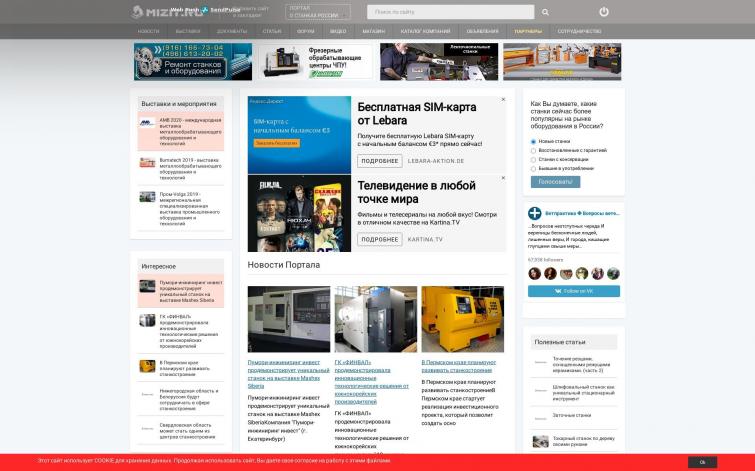Open the ФИНВАЛ news photo thumbnail
This screenshot has height=471, width=755.
tap(376, 319)
